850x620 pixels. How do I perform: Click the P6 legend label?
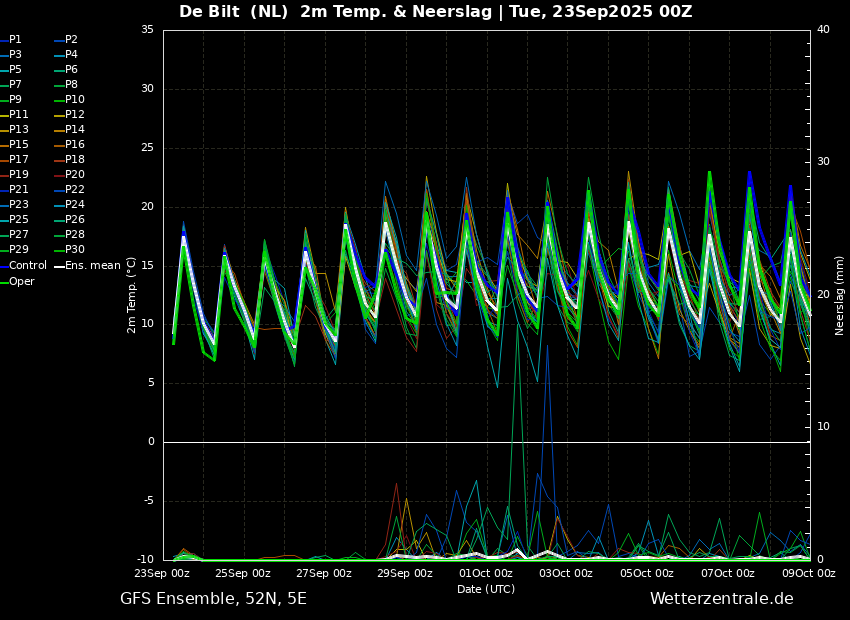tap(71, 69)
